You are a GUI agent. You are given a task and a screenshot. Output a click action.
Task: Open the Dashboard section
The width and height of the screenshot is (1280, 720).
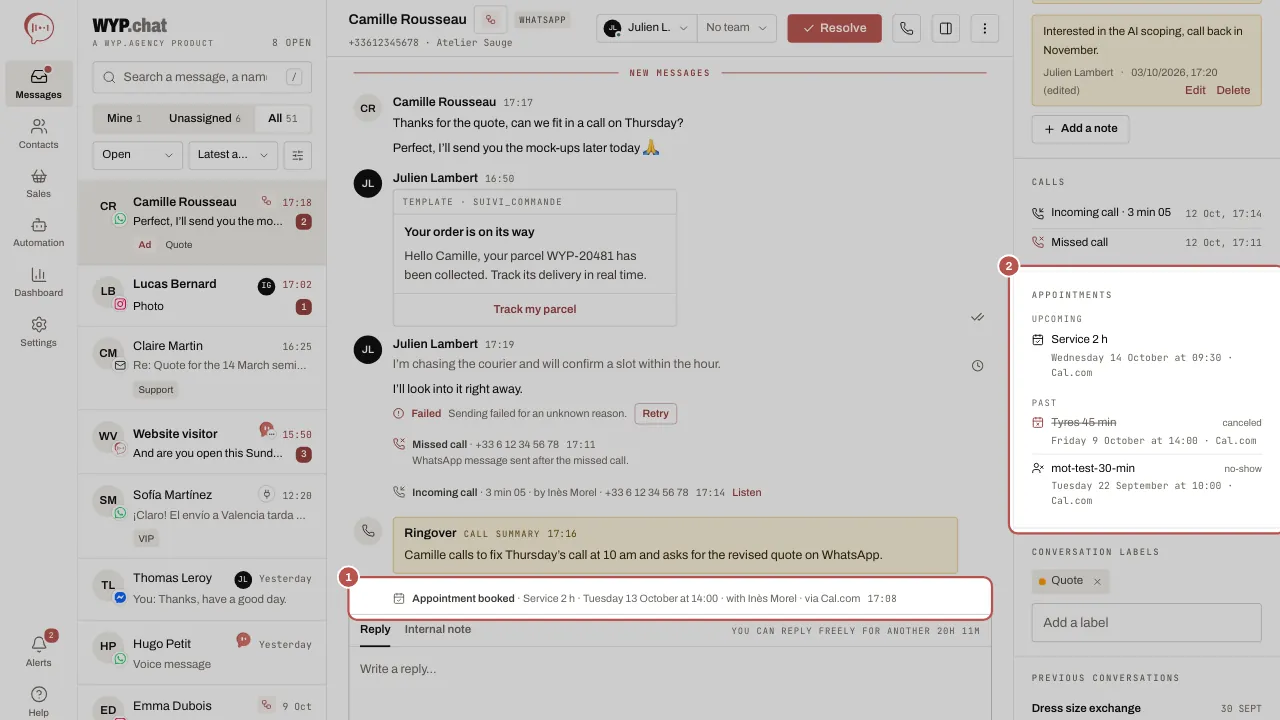point(38,282)
